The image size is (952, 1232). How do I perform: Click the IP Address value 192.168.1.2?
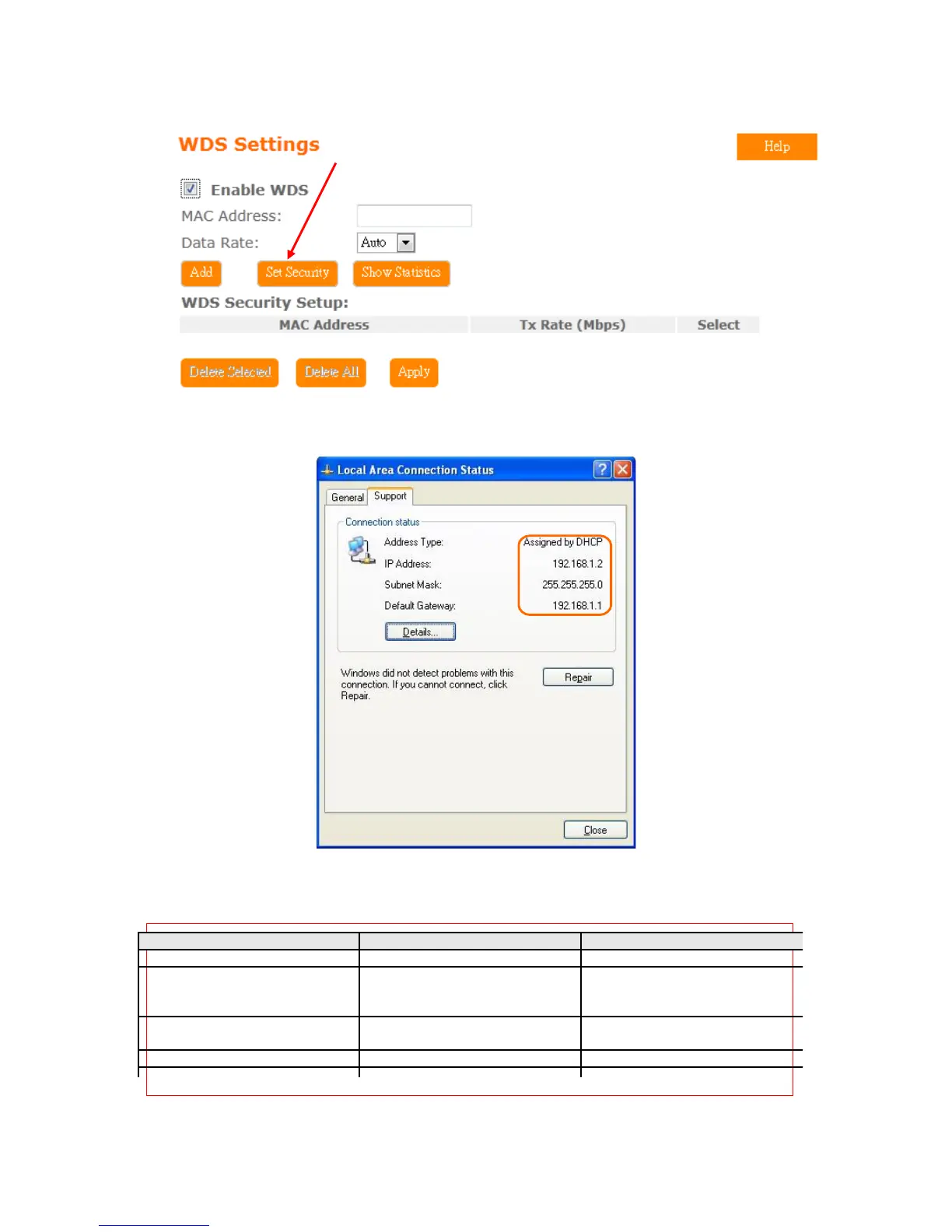point(577,564)
